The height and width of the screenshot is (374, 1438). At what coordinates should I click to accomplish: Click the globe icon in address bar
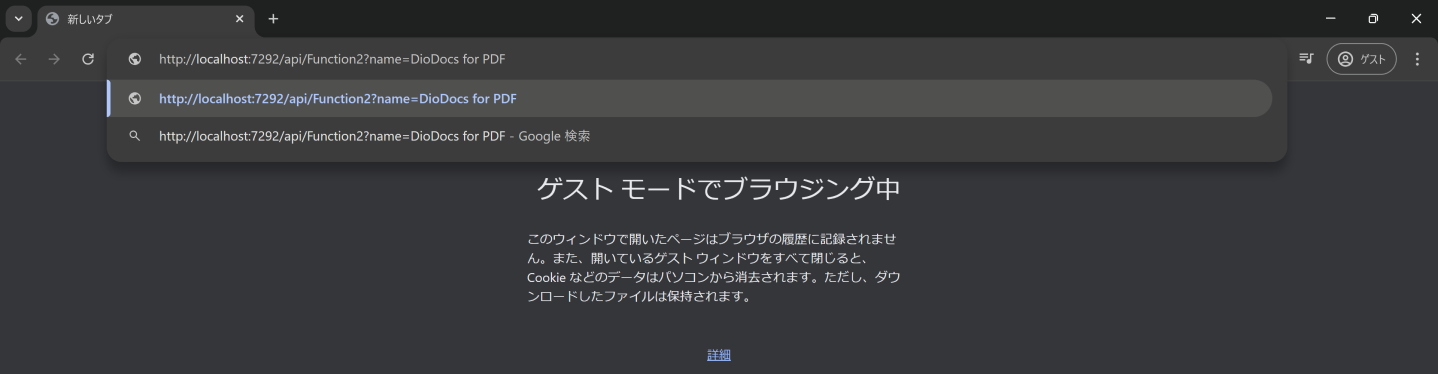(x=135, y=59)
